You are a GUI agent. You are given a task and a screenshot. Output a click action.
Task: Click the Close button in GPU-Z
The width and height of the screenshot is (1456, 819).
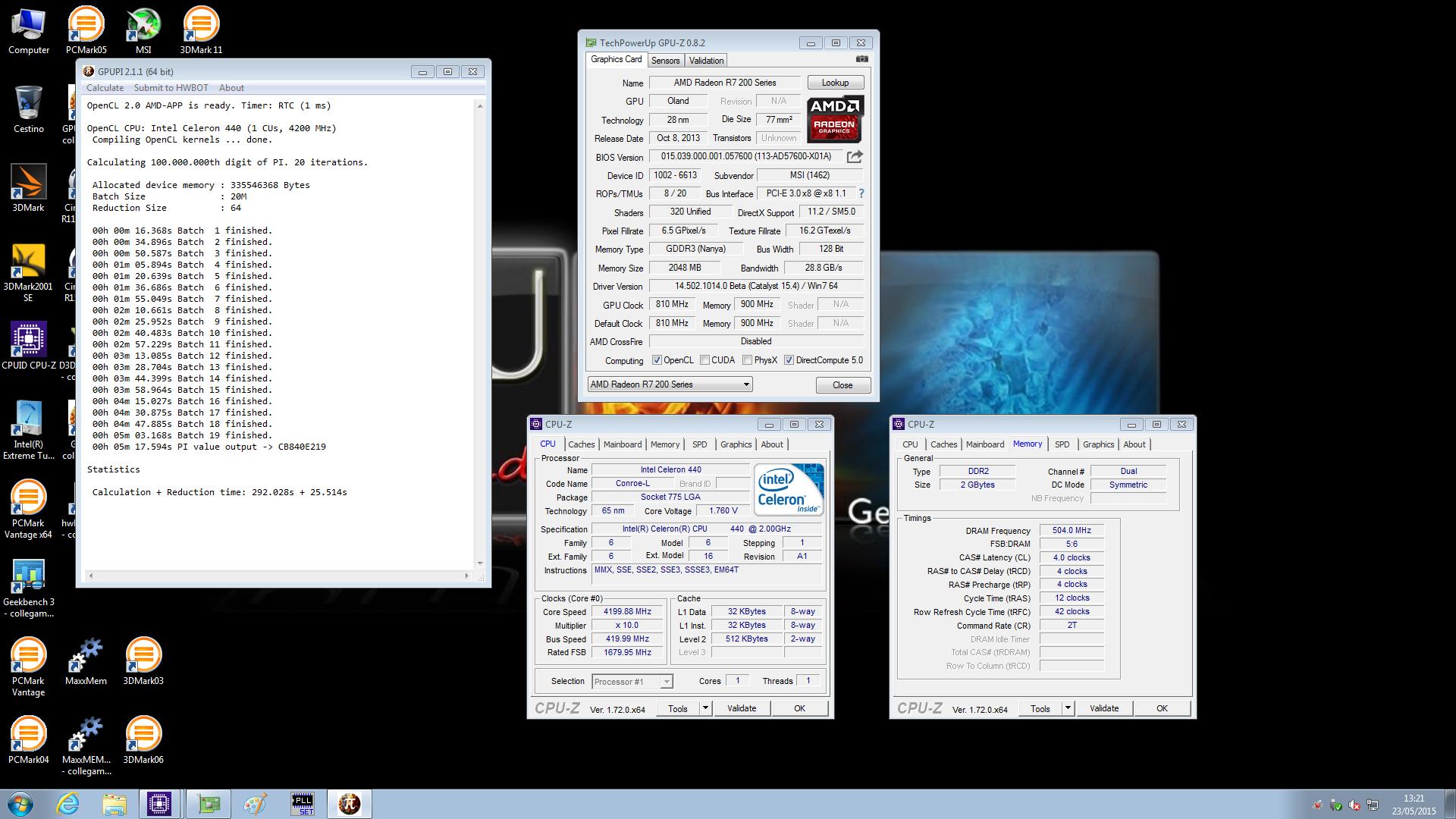pyautogui.click(x=843, y=385)
